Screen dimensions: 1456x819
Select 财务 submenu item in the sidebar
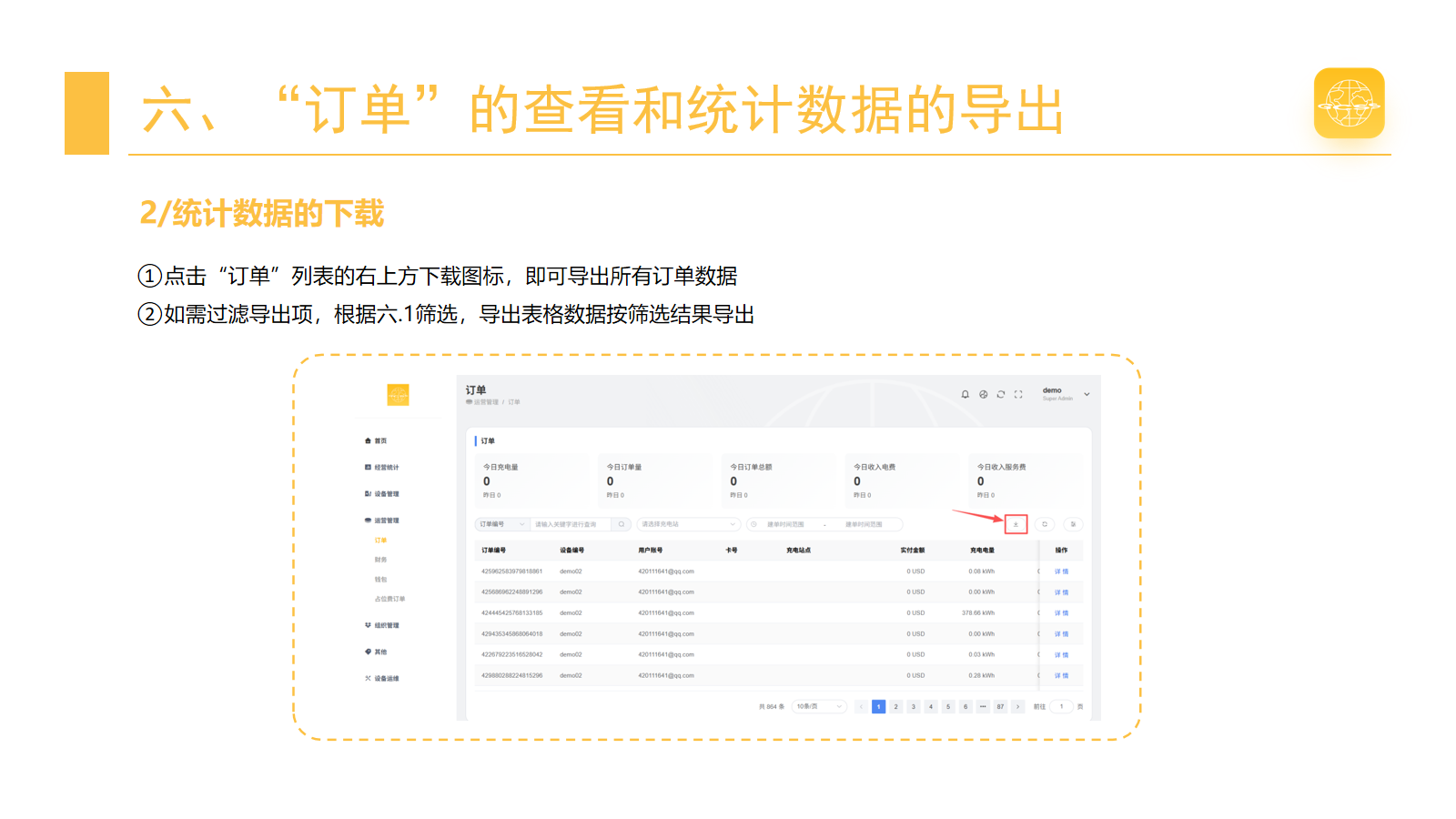click(380, 560)
